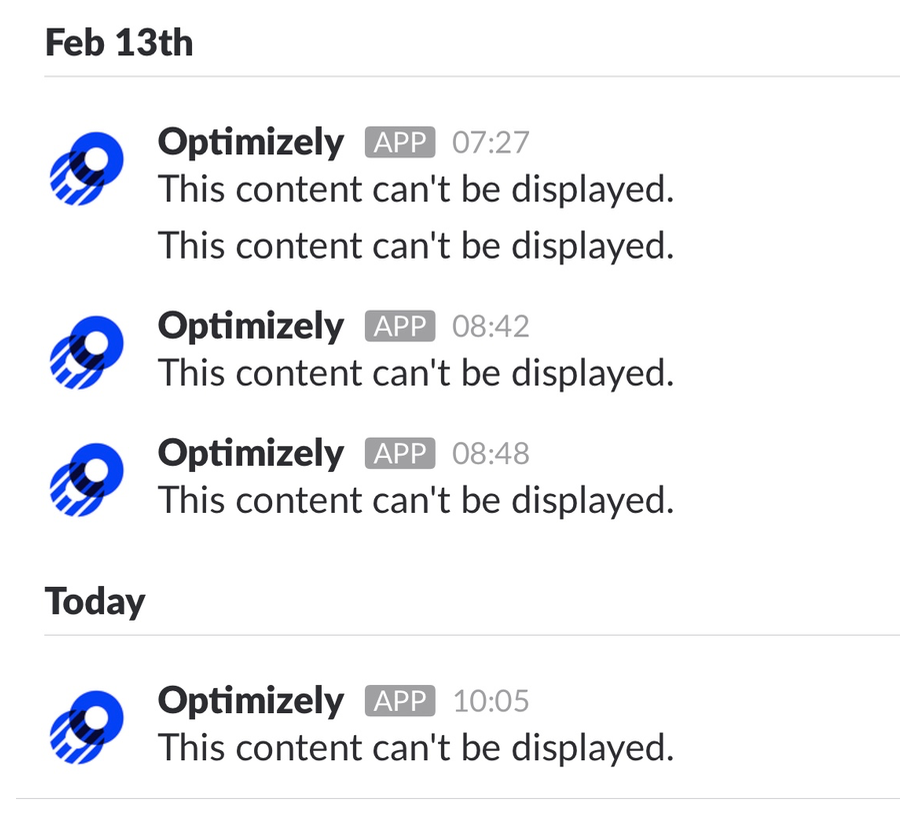The image size is (912, 822).
Task: Open the Feb 13th date divider
Action: pos(119,42)
